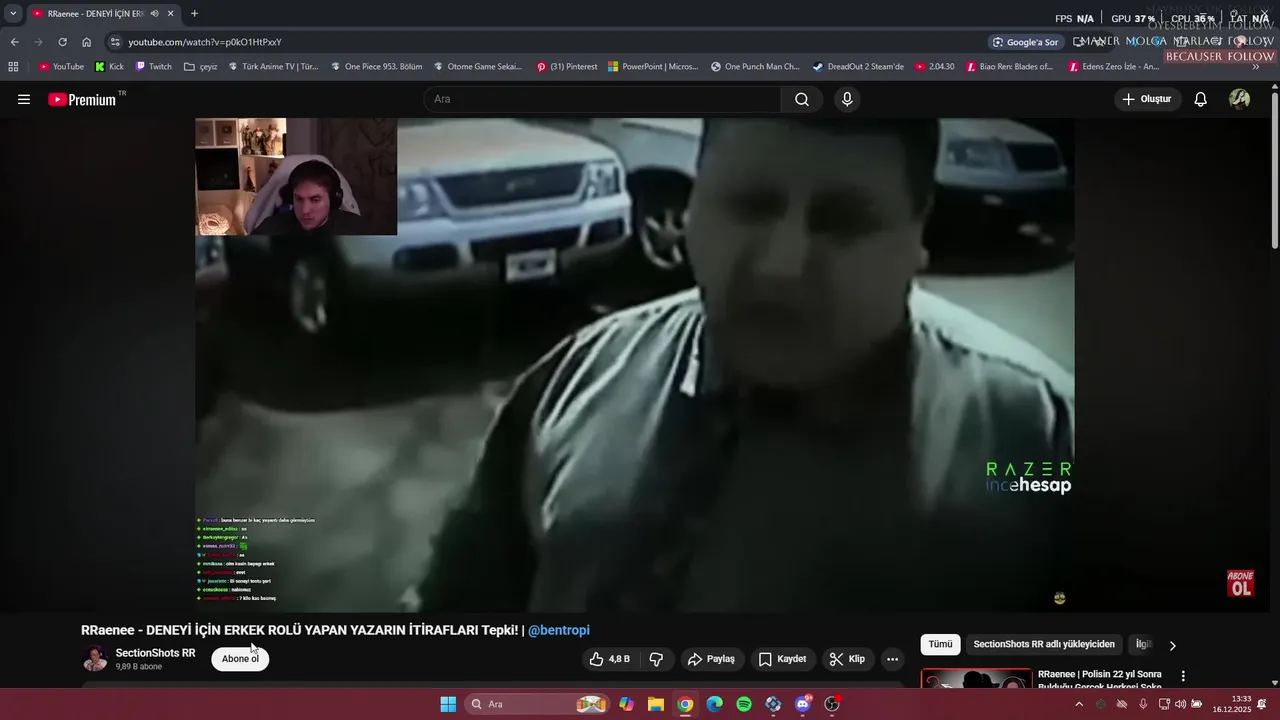Mute the audio on the YouTube tab
This screenshot has width=1280, height=720.
point(155,13)
